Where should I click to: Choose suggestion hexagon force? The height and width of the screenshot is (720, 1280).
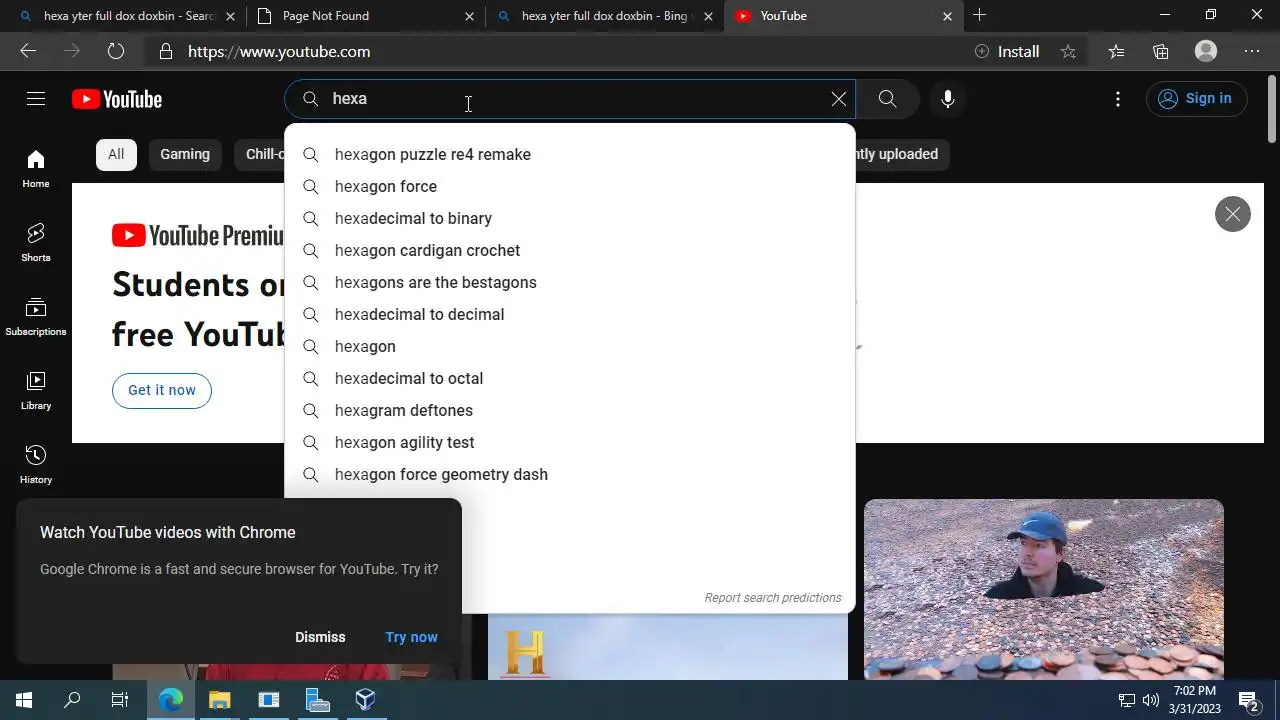[x=570, y=186]
